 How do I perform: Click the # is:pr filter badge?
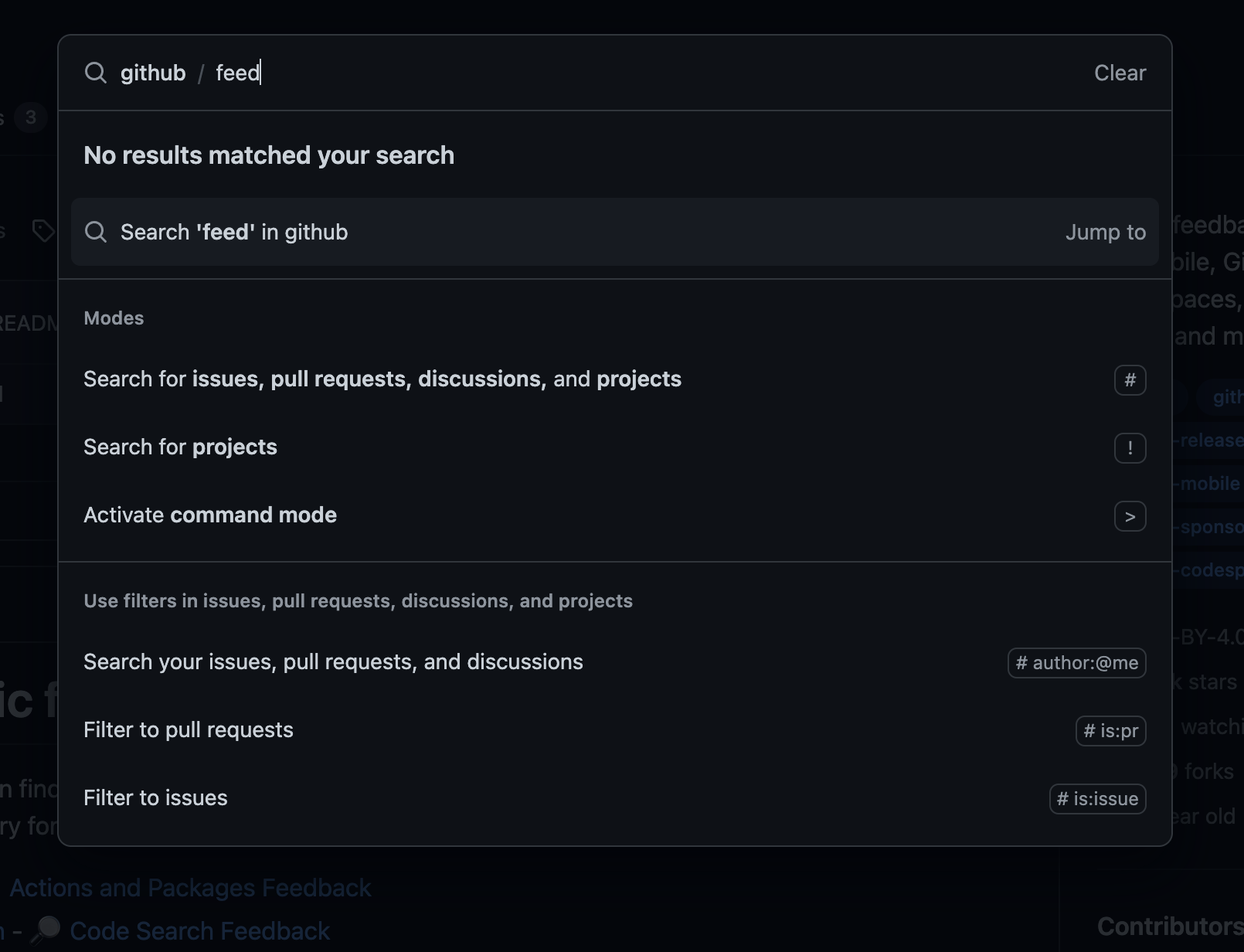[1110, 731]
